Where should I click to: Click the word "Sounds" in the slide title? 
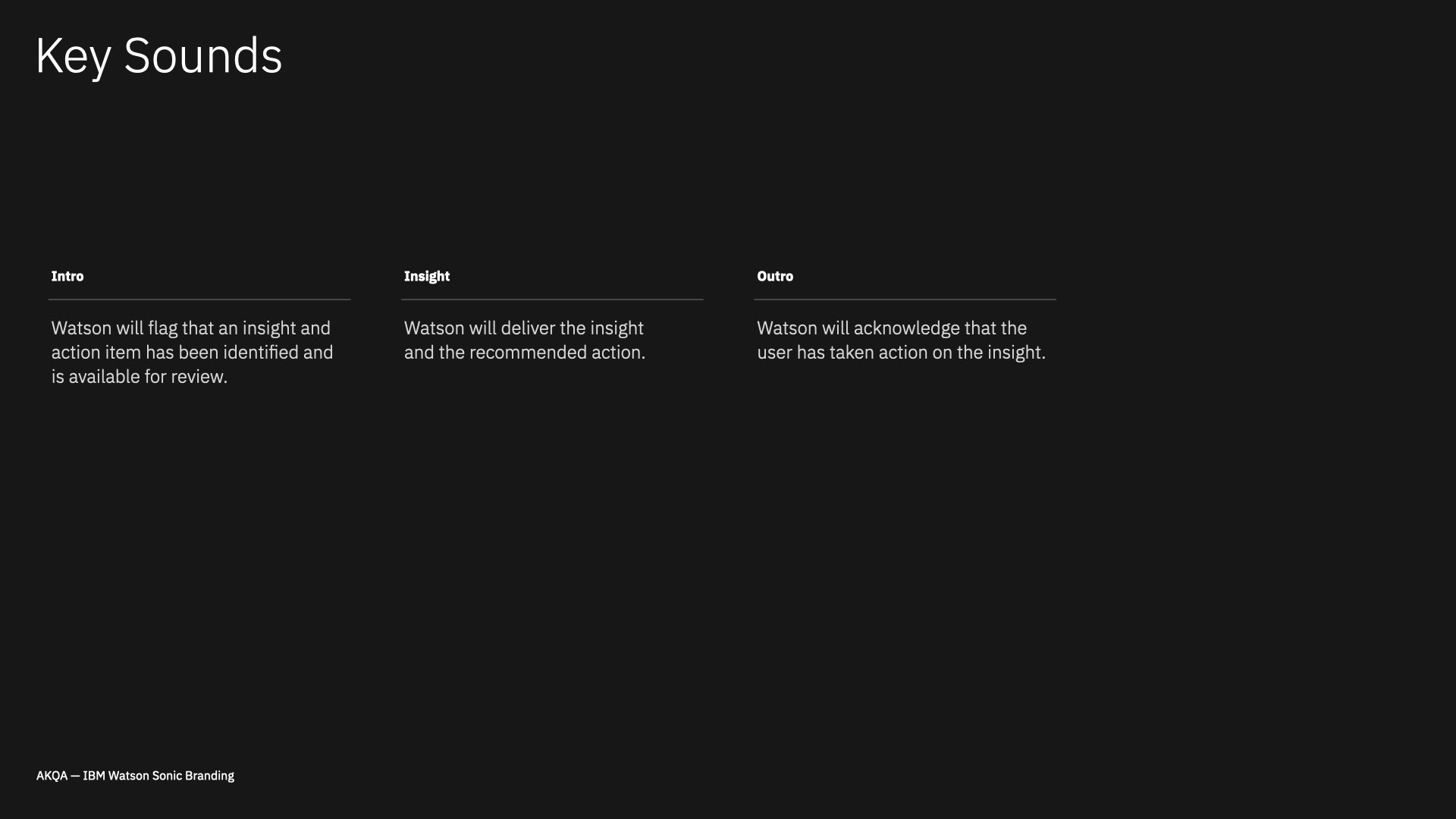click(x=203, y=55)
